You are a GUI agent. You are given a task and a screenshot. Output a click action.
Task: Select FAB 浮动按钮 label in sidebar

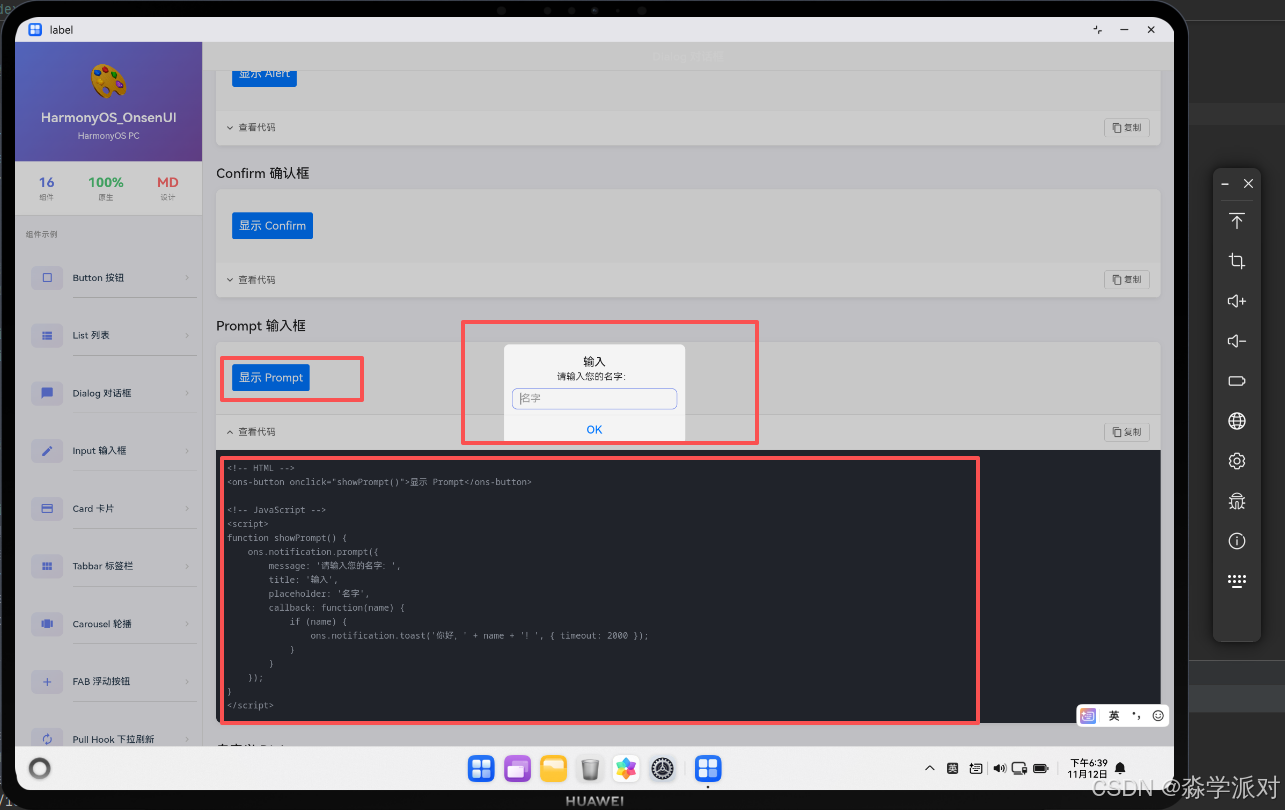coord(101,681)
